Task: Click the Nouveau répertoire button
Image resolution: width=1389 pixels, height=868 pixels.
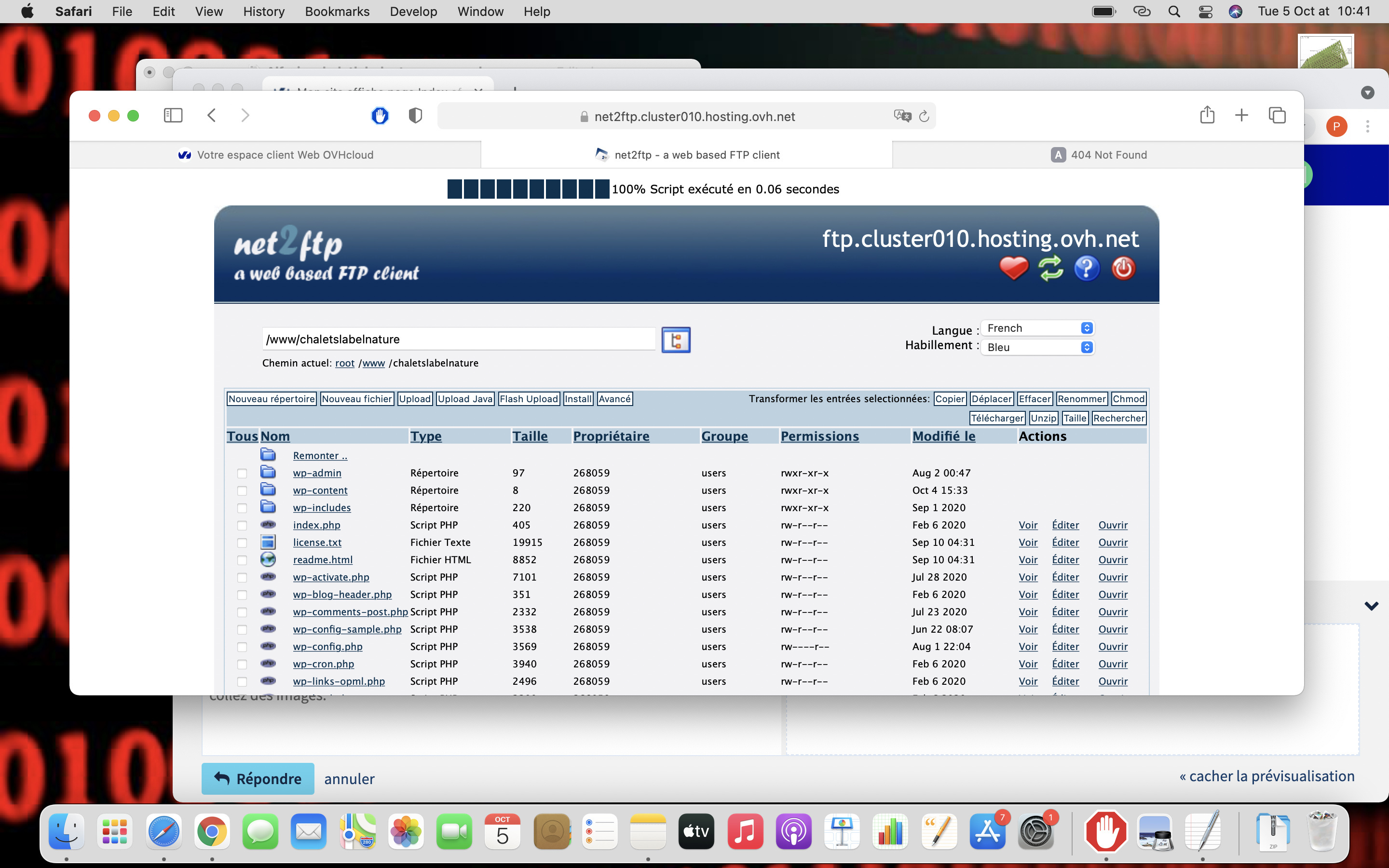Action: click(x=272, y=399)
